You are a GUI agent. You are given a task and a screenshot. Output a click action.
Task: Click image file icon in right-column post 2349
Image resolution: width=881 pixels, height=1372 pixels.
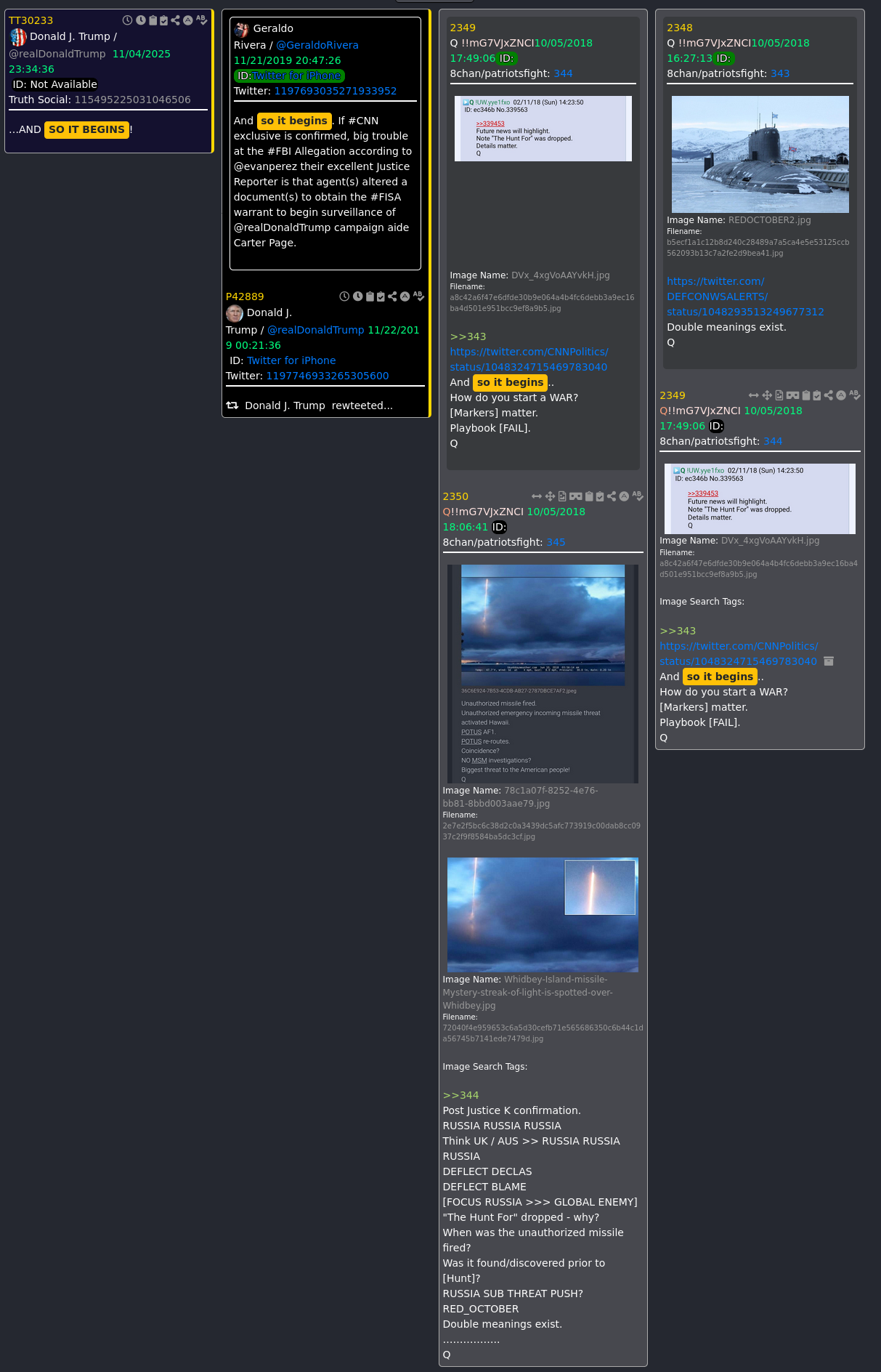(779, 395)
